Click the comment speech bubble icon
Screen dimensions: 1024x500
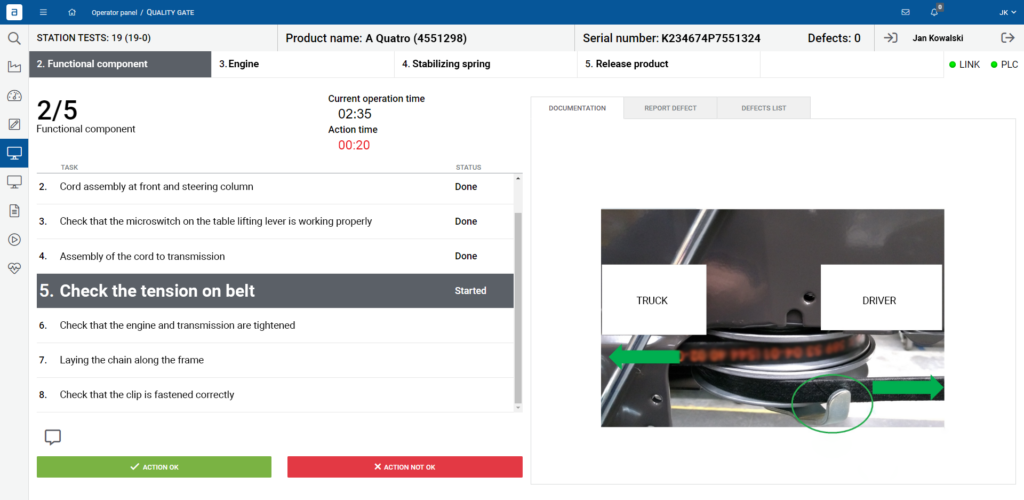tap(53, 437)
